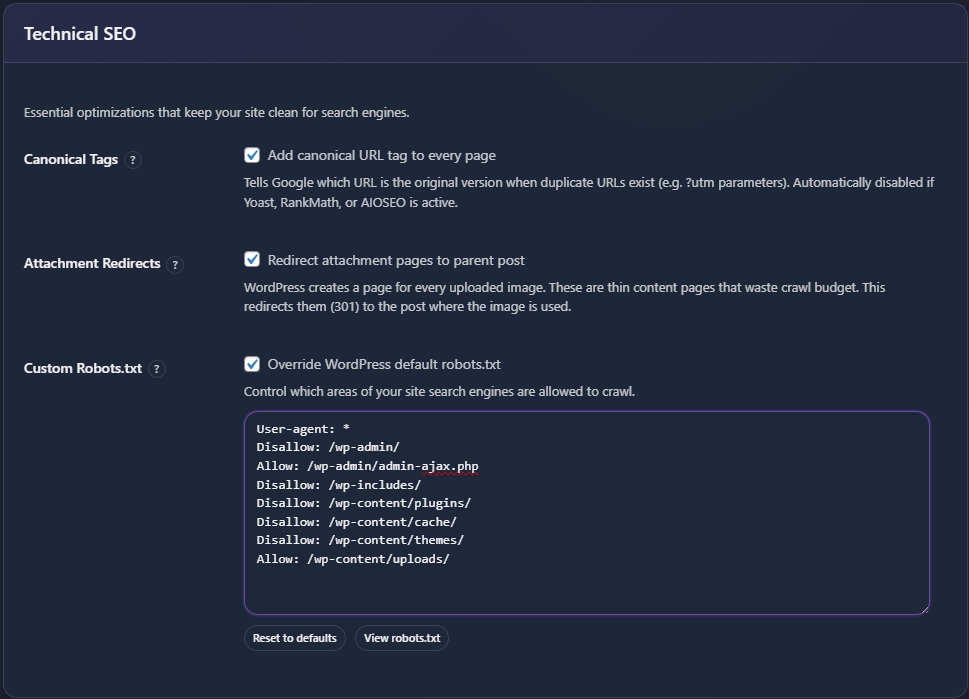Click the 'Technical SEO' section header
969x699 pixels.
[80, 33]
